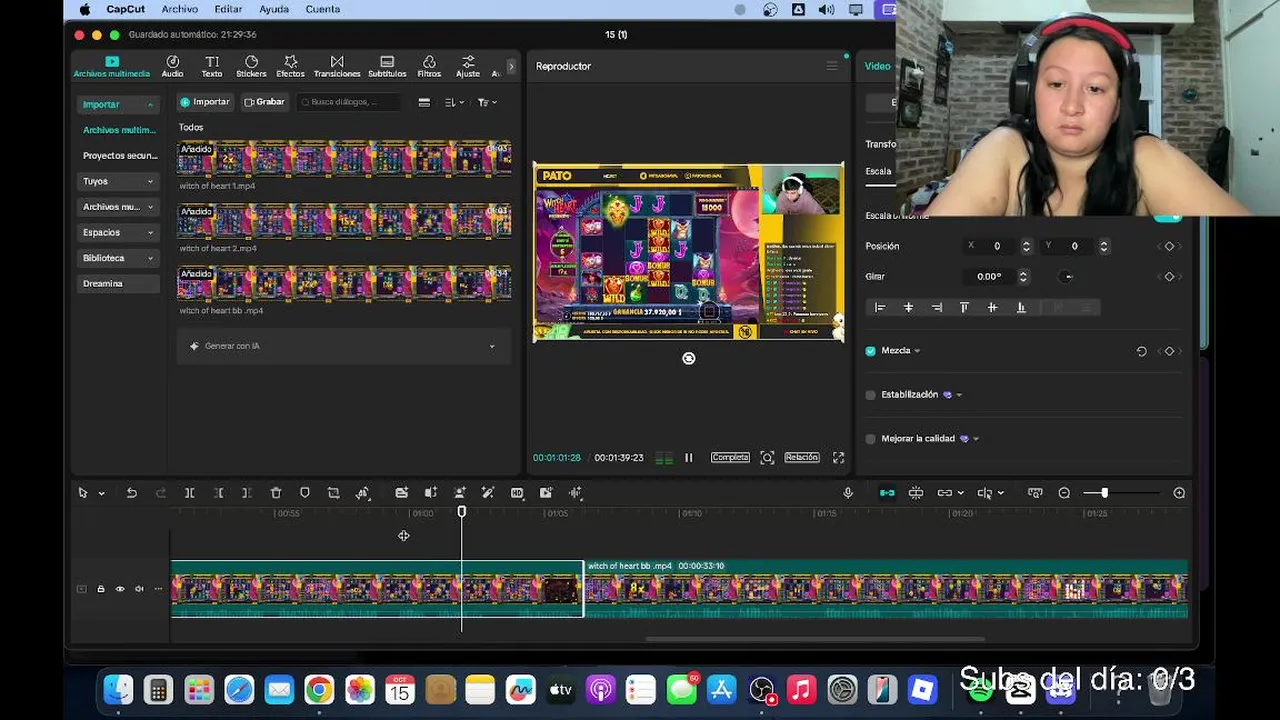Image resolution: width=1280 pixels, height=720 pixels.
Task: Select Archivos multimedia in the sidebar
Action: [x=119, y=130]
